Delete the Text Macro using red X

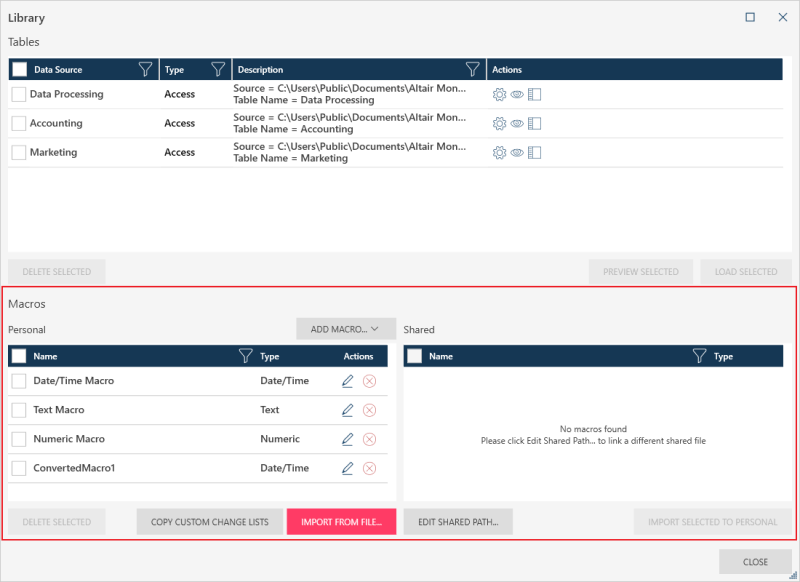point(369,410)
